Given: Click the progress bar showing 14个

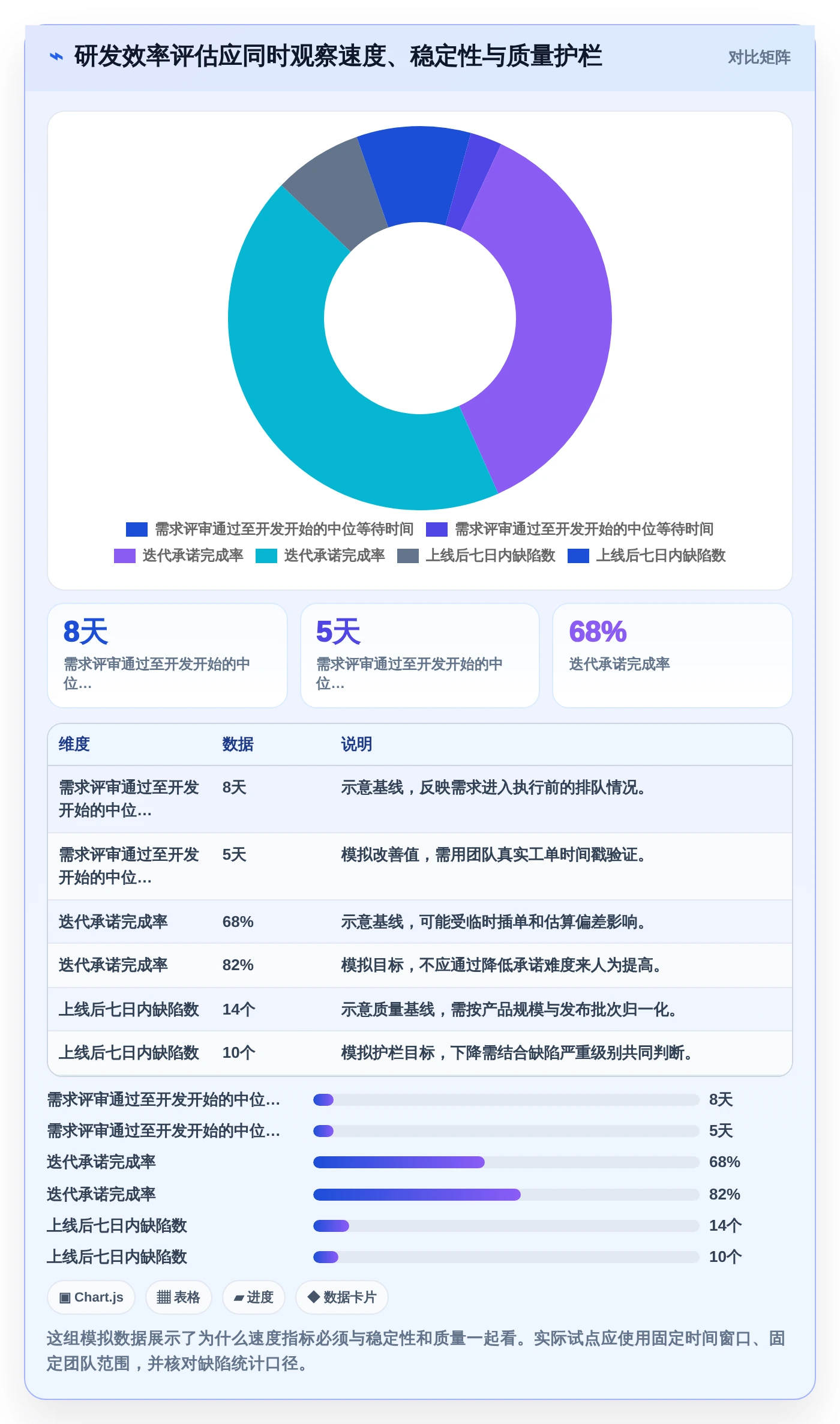Looking at the screenshot, I should (506, 1226).
